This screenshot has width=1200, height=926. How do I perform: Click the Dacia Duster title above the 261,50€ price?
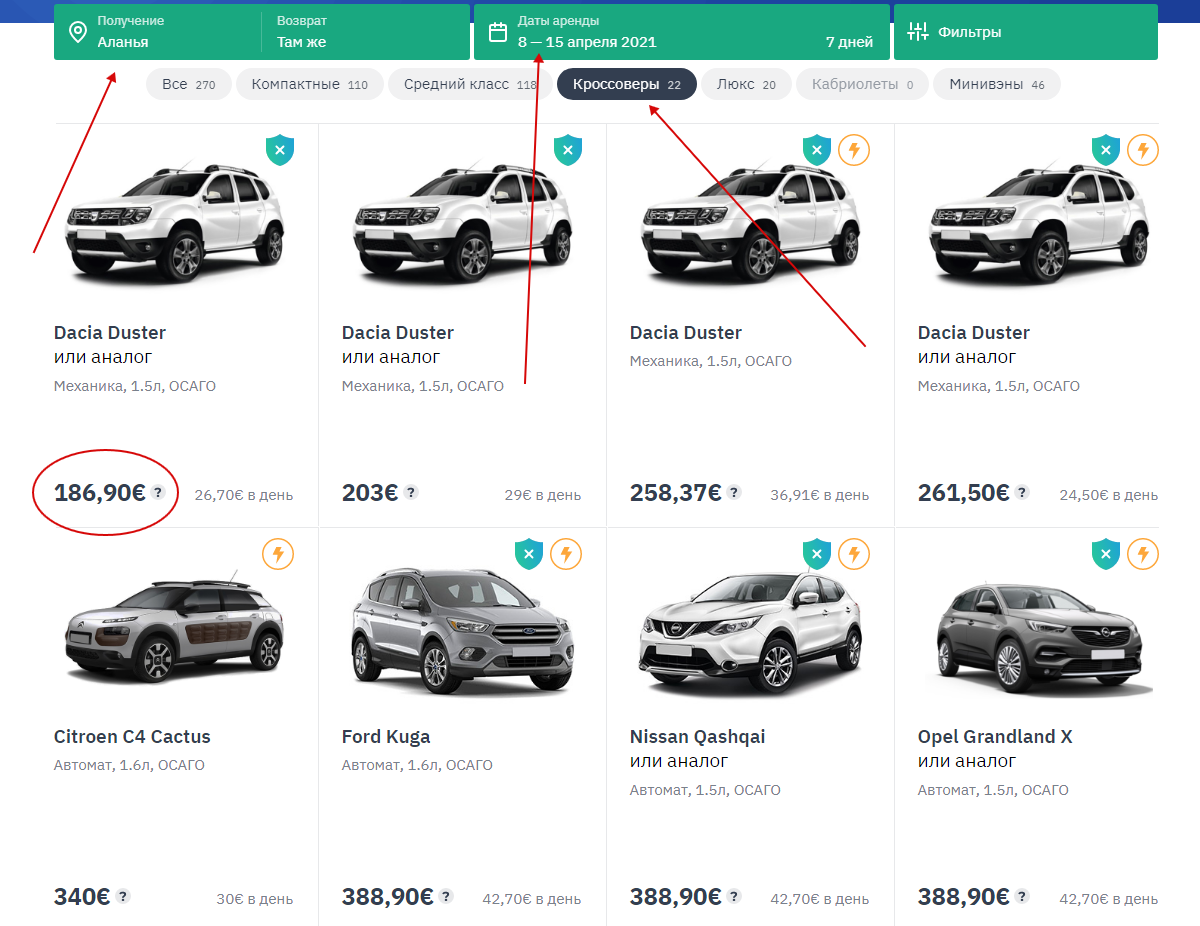click(x=974, y=333)
